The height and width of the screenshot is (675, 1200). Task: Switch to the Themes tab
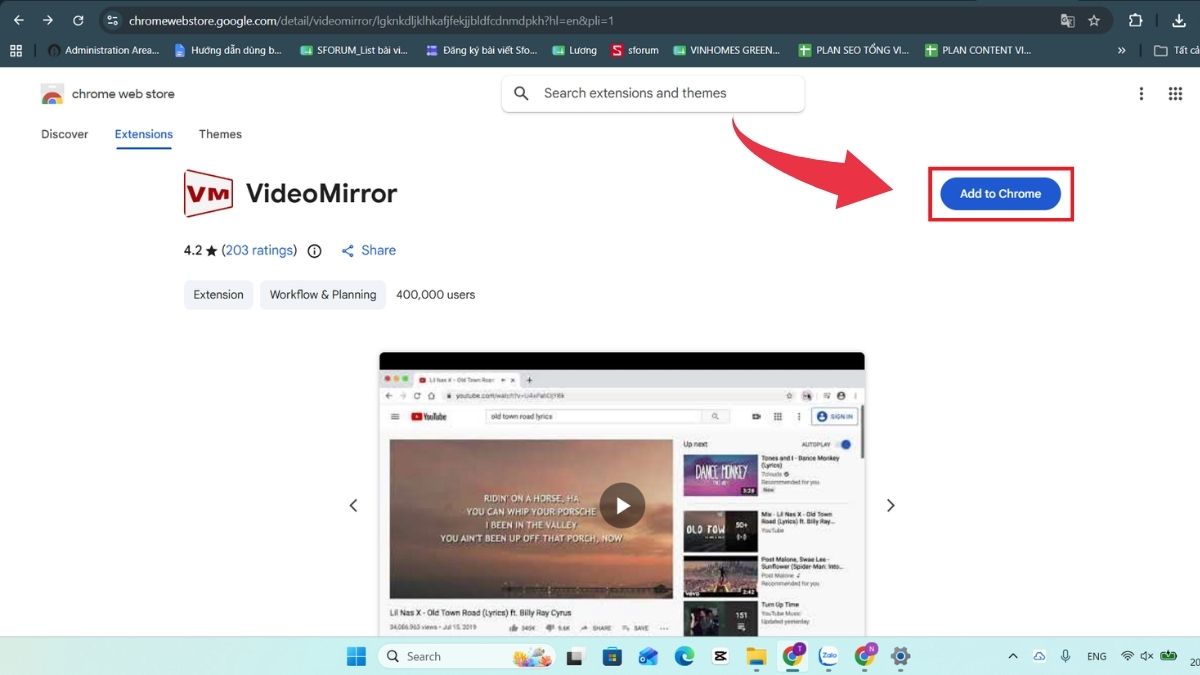tap(220, 134)
